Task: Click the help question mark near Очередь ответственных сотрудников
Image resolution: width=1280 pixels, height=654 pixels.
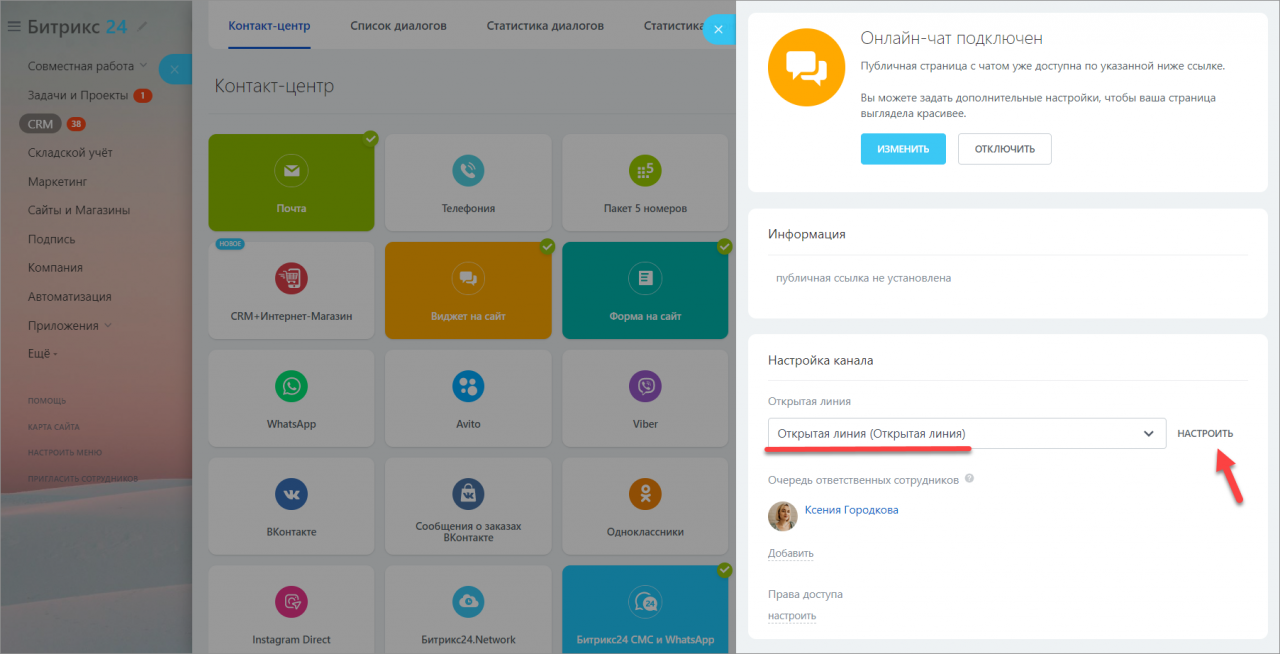Action: tap(969, 479)
